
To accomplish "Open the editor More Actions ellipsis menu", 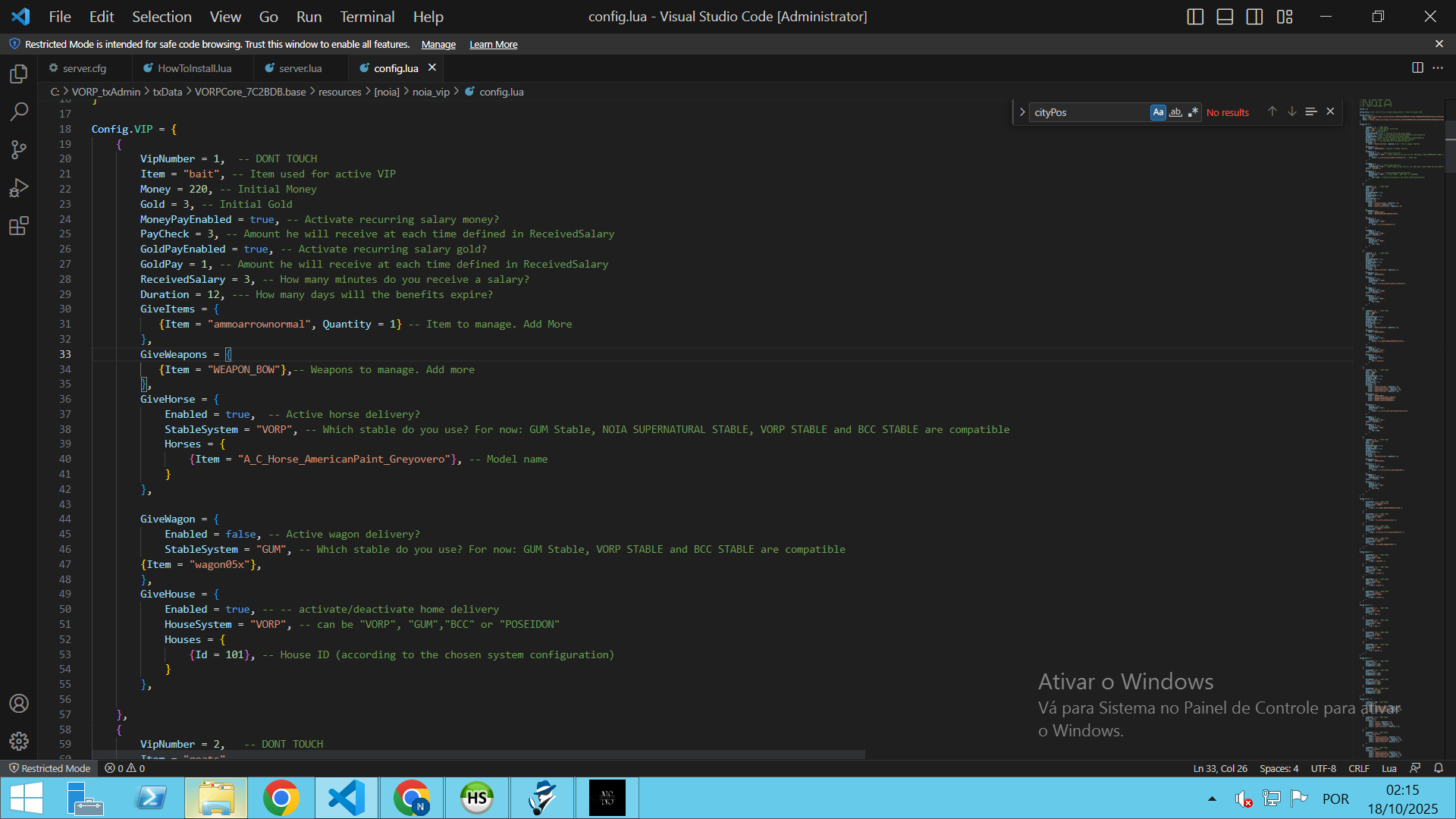I will (x=1438, y=67).
